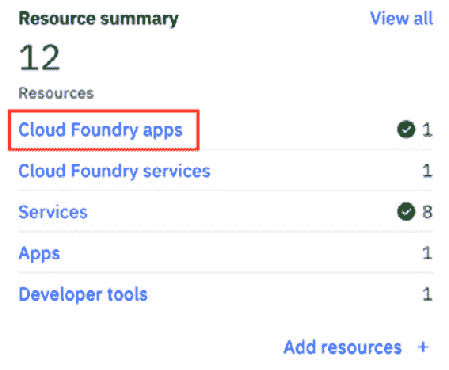Click the count 1 in Cloud Foundry services row

point(427,171)
